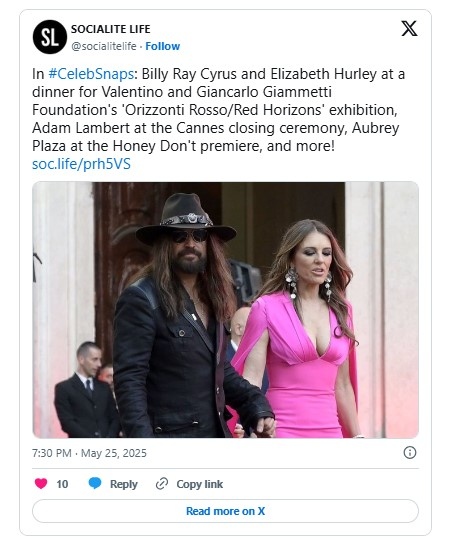Click the like count number 10

(62, 484)
